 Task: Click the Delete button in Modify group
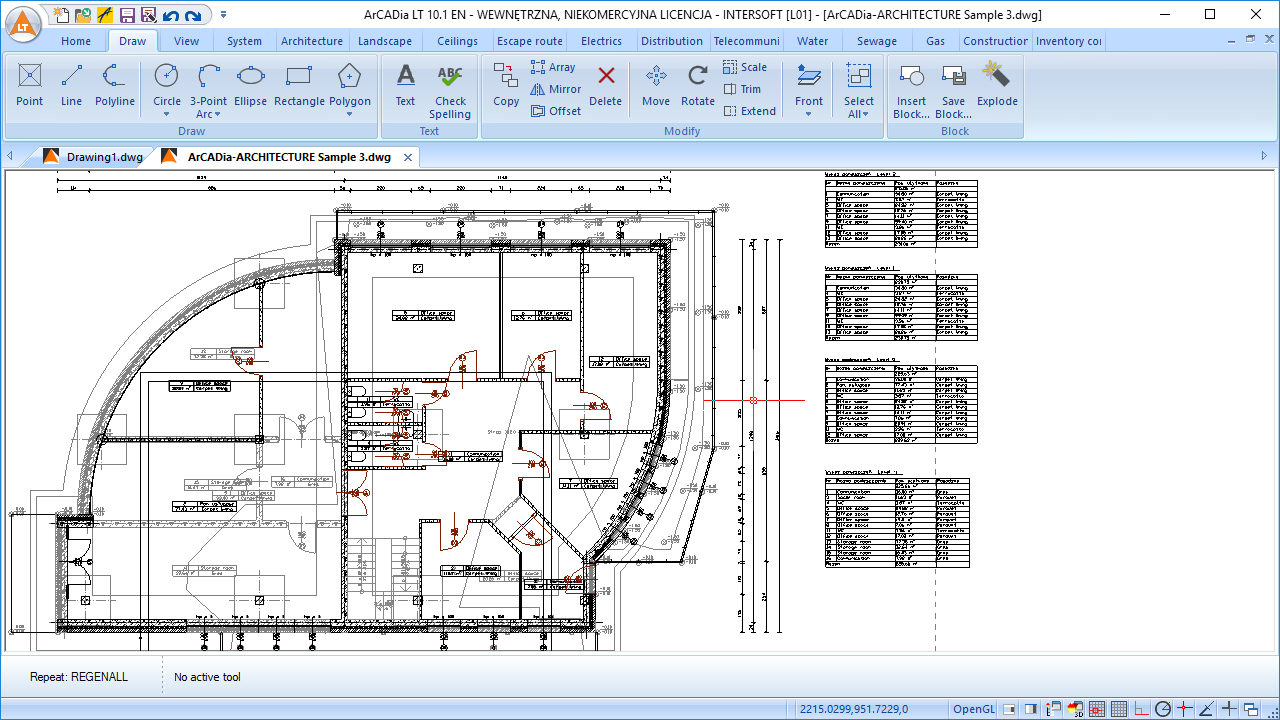pyautogui.click(x=606, y=85)
